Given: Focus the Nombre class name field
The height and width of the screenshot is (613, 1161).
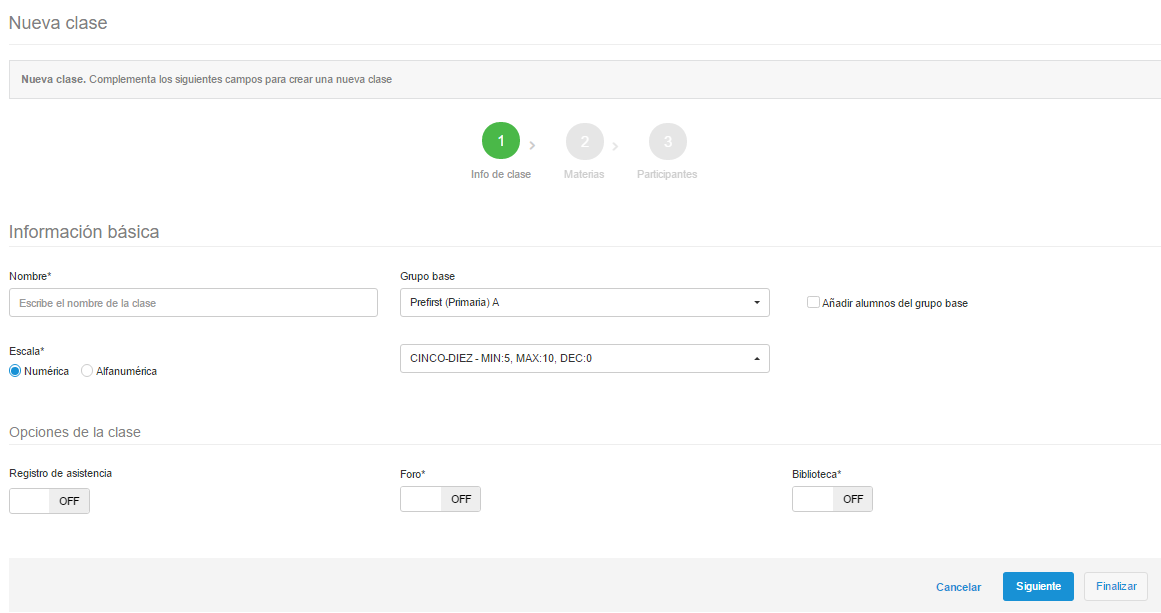Looking at the screenshot, I should (193, 303).
